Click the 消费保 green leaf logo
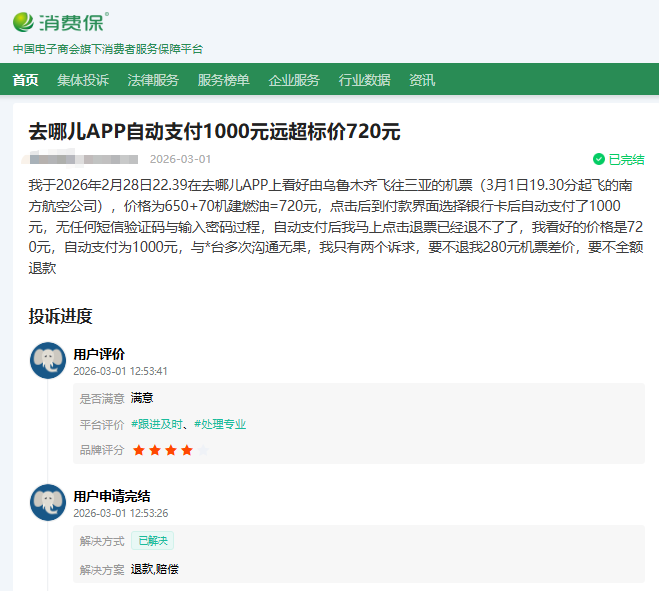 point(24,21)
